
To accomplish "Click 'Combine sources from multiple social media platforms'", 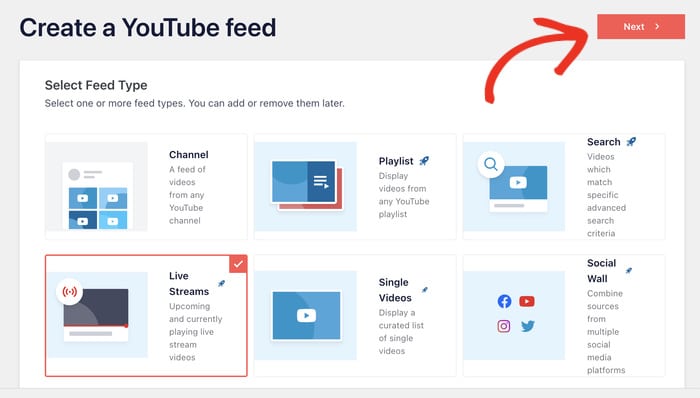I will (606, 332).
